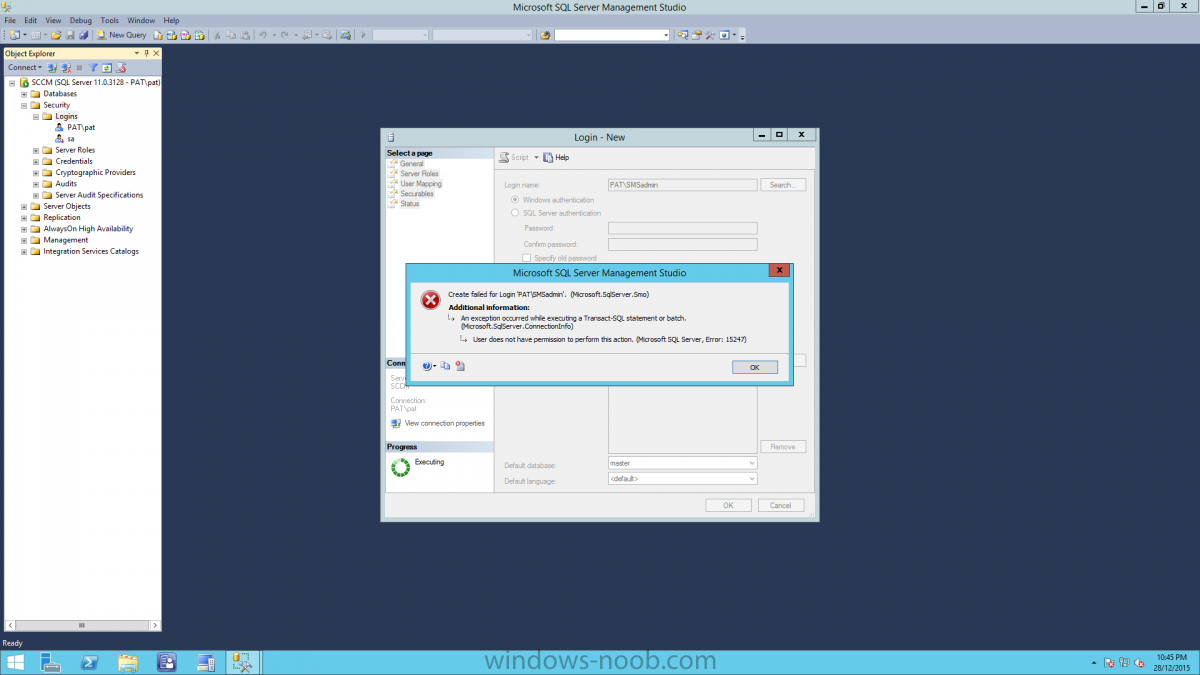This screenshot has width=1200, height=675.
Task: Collapse the Logins tree node
Action: click(36, 116)
